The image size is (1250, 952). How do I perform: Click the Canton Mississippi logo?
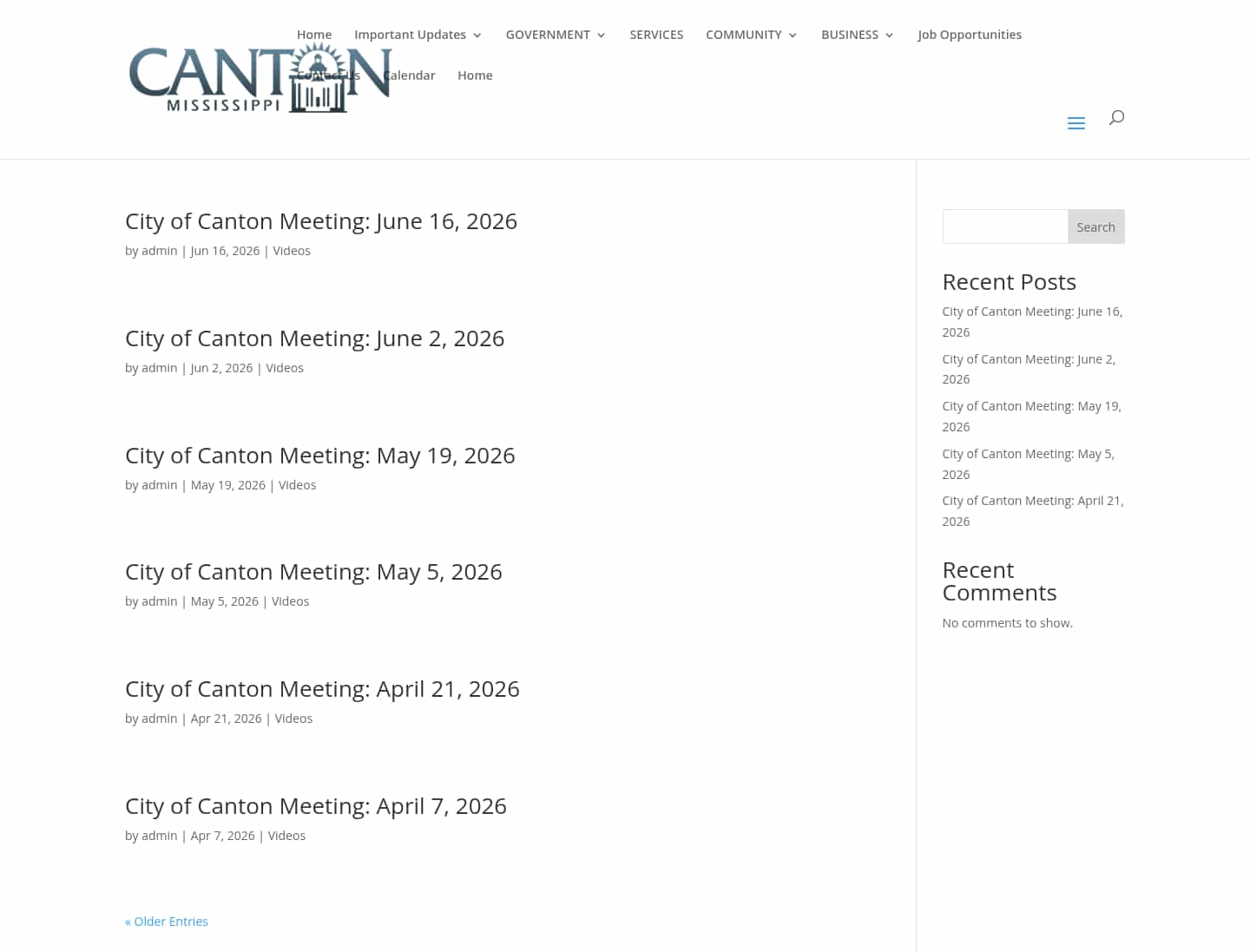tap(260, 78)
